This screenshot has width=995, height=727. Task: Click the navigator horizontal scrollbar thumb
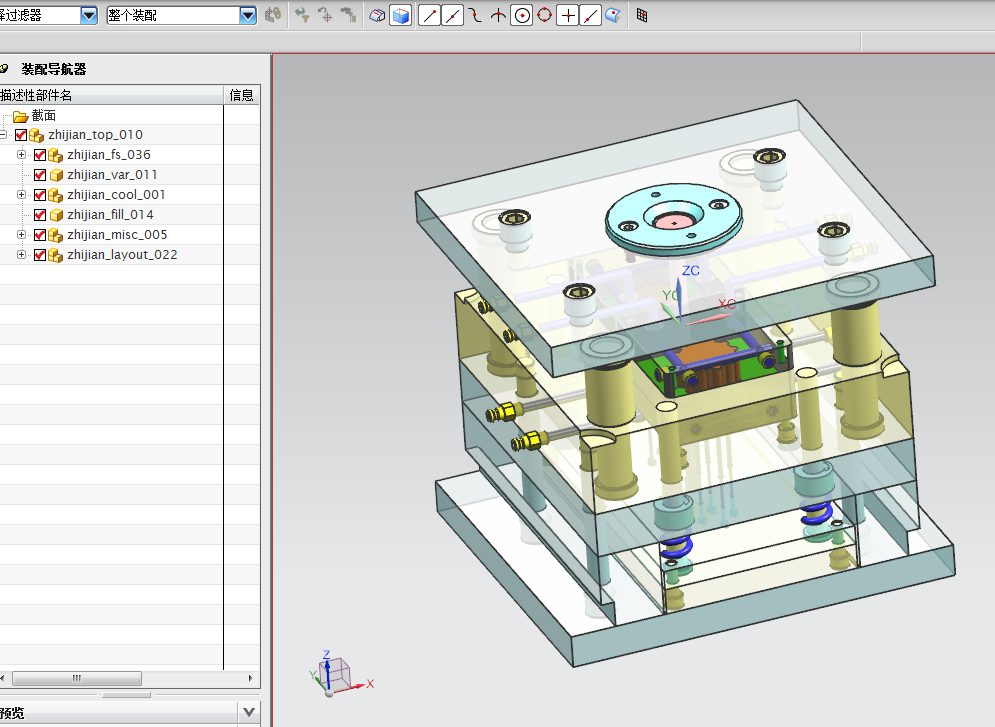tap(77, 678)
